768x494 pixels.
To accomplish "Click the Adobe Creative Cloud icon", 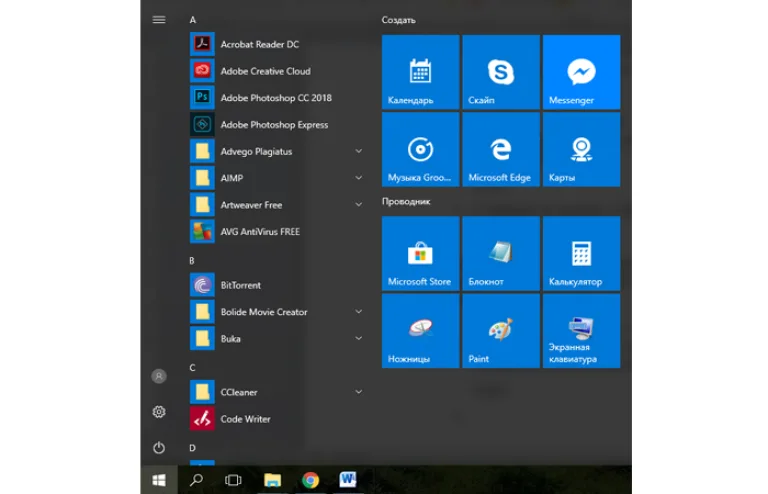I will click(202, 71).
